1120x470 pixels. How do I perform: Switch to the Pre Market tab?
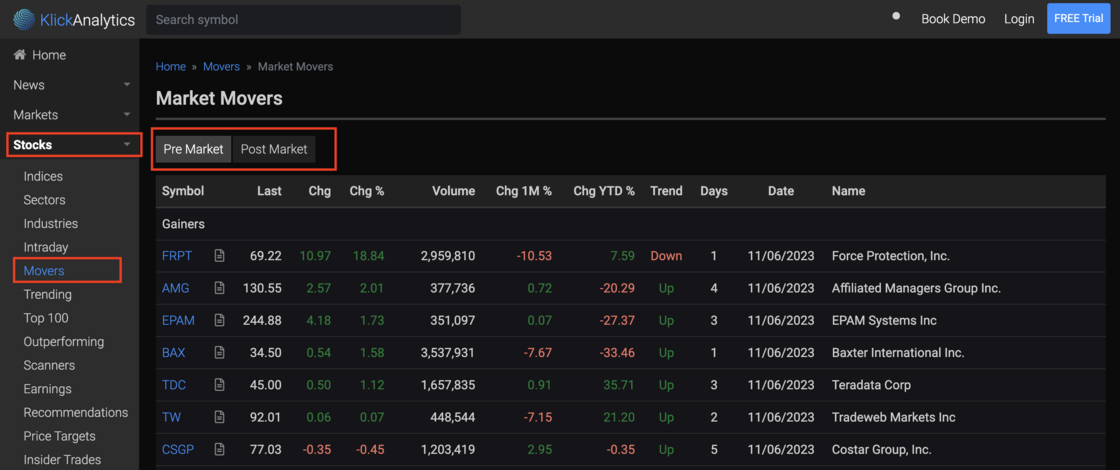point(194,149)
